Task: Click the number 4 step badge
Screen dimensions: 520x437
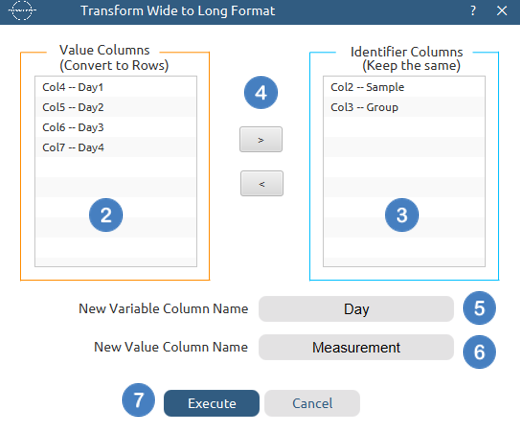Action: (x=261, y=92)
